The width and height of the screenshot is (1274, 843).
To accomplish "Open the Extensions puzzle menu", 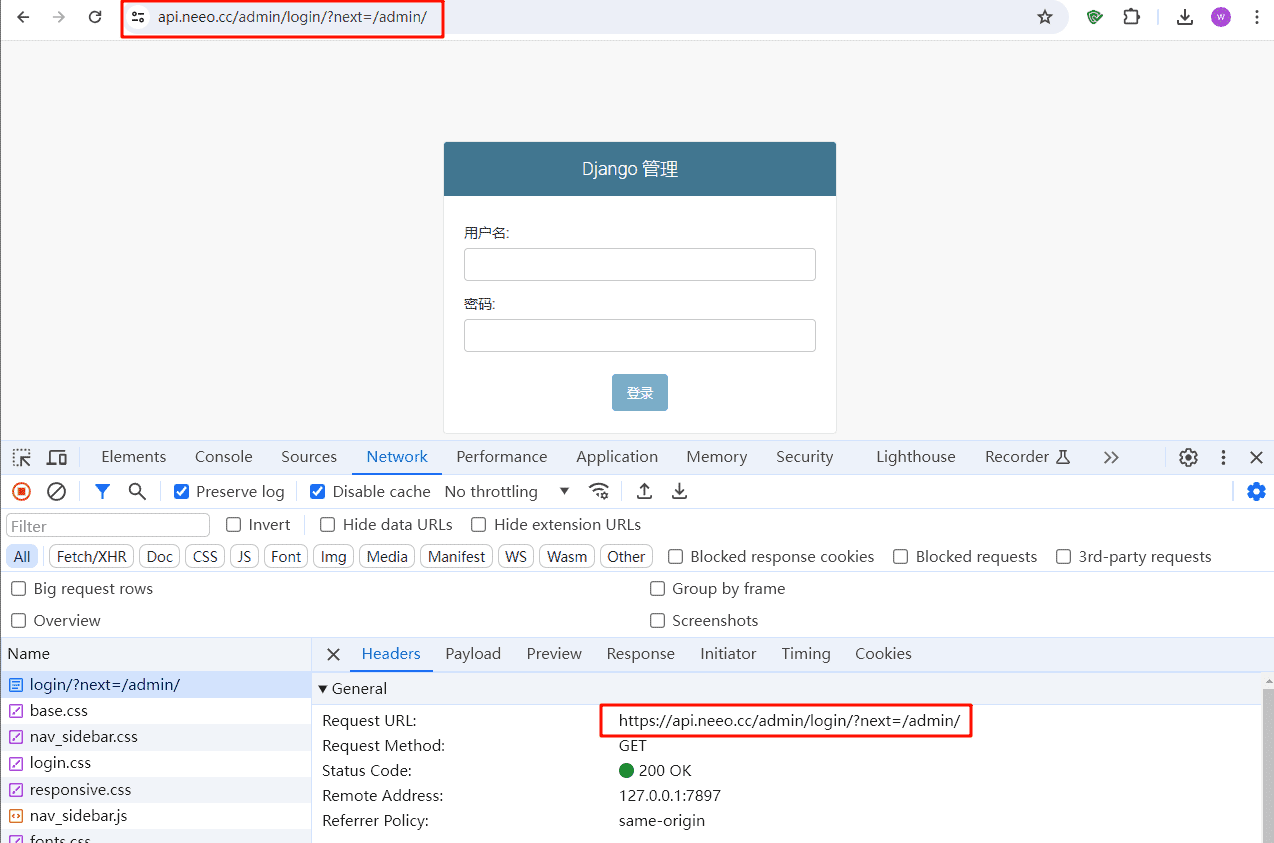I will click(1131, 17).
